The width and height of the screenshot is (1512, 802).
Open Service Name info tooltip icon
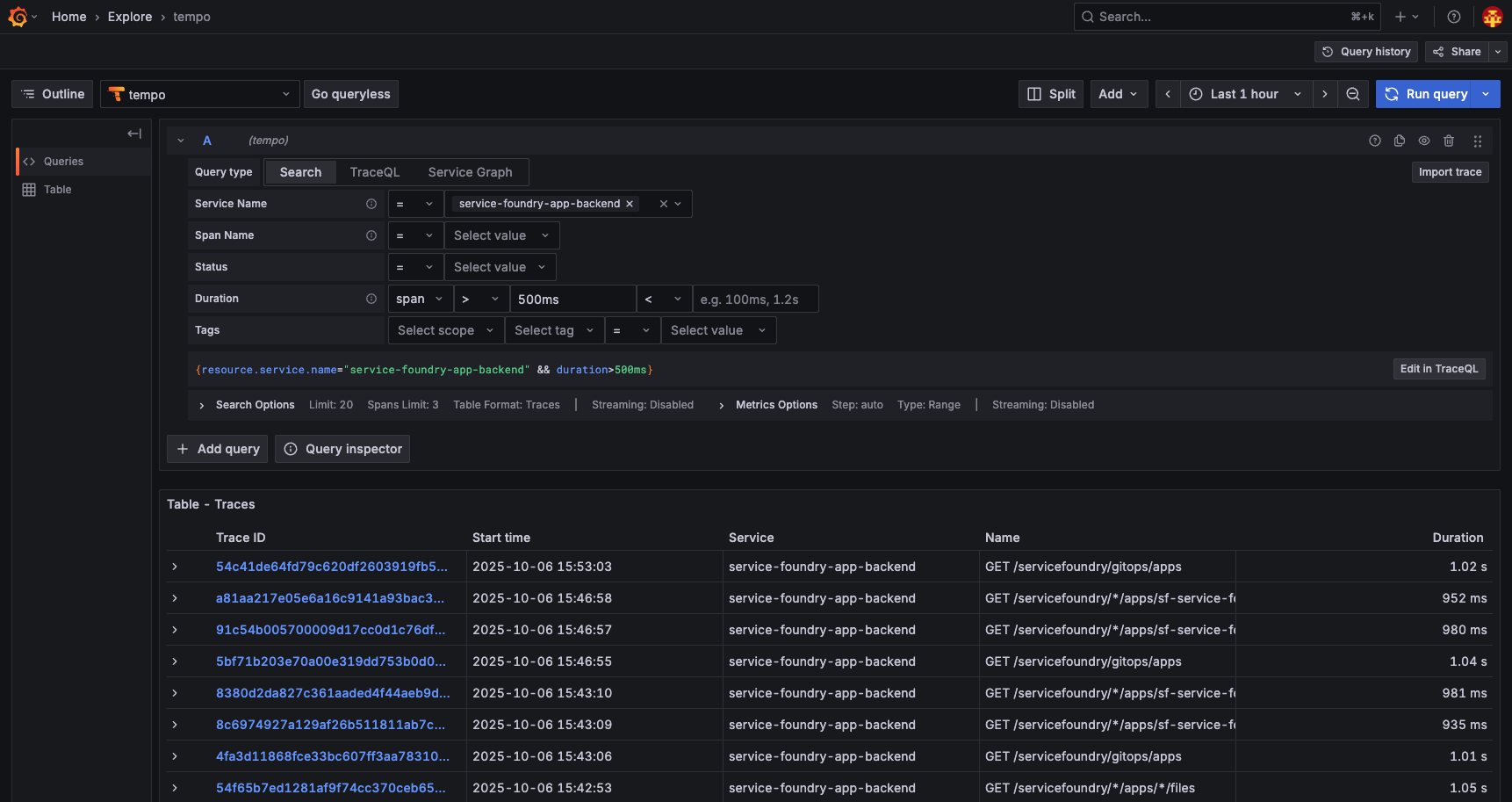[371, 203]
